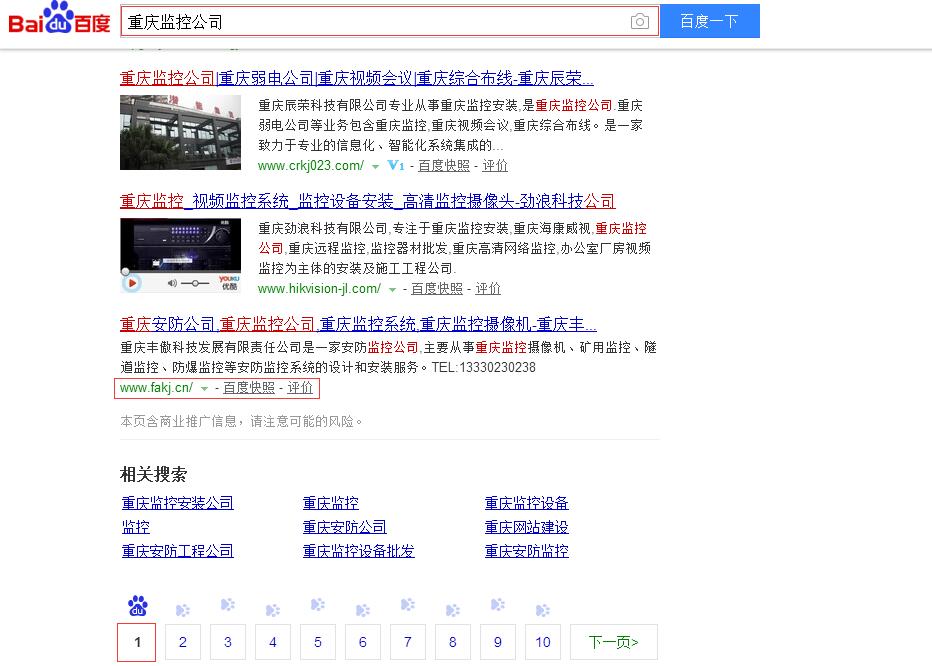Click the camera icon in the search box
932x666 pixels.
coord(639,20)
